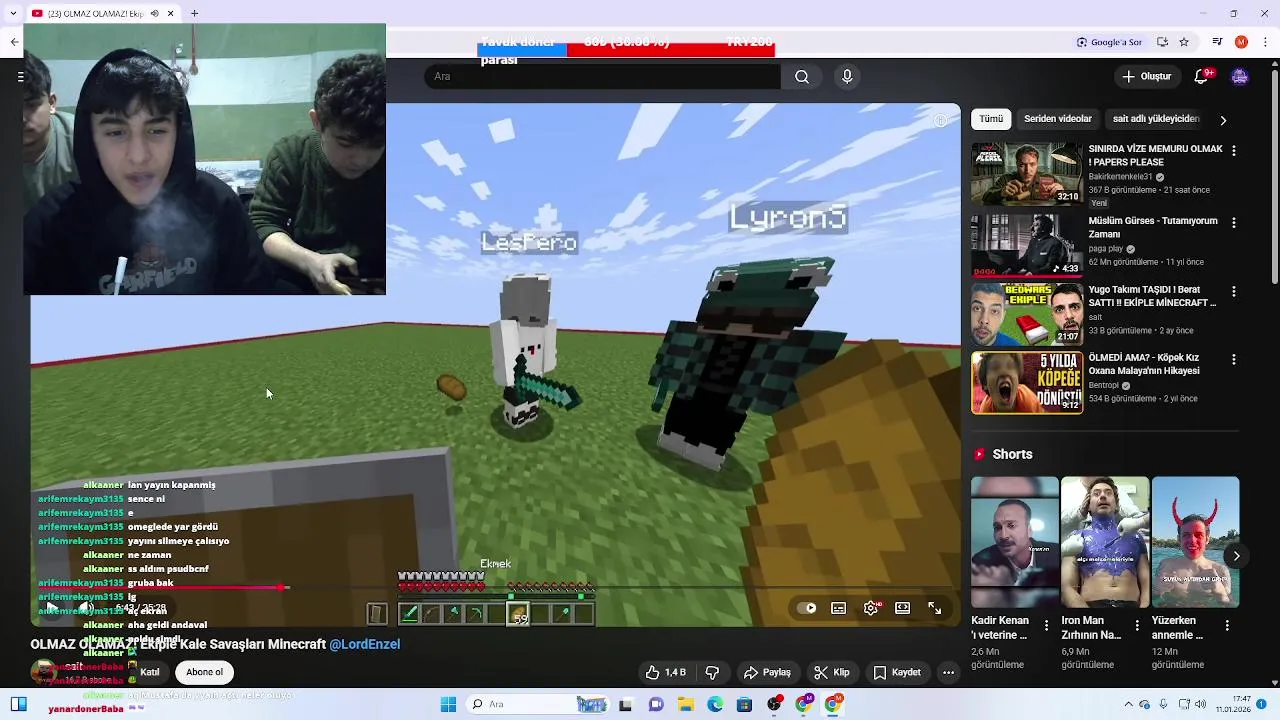Open Microsoft Store from the taskbar
The height and width of the screenshot is (720, 1280).
point(744,704)
